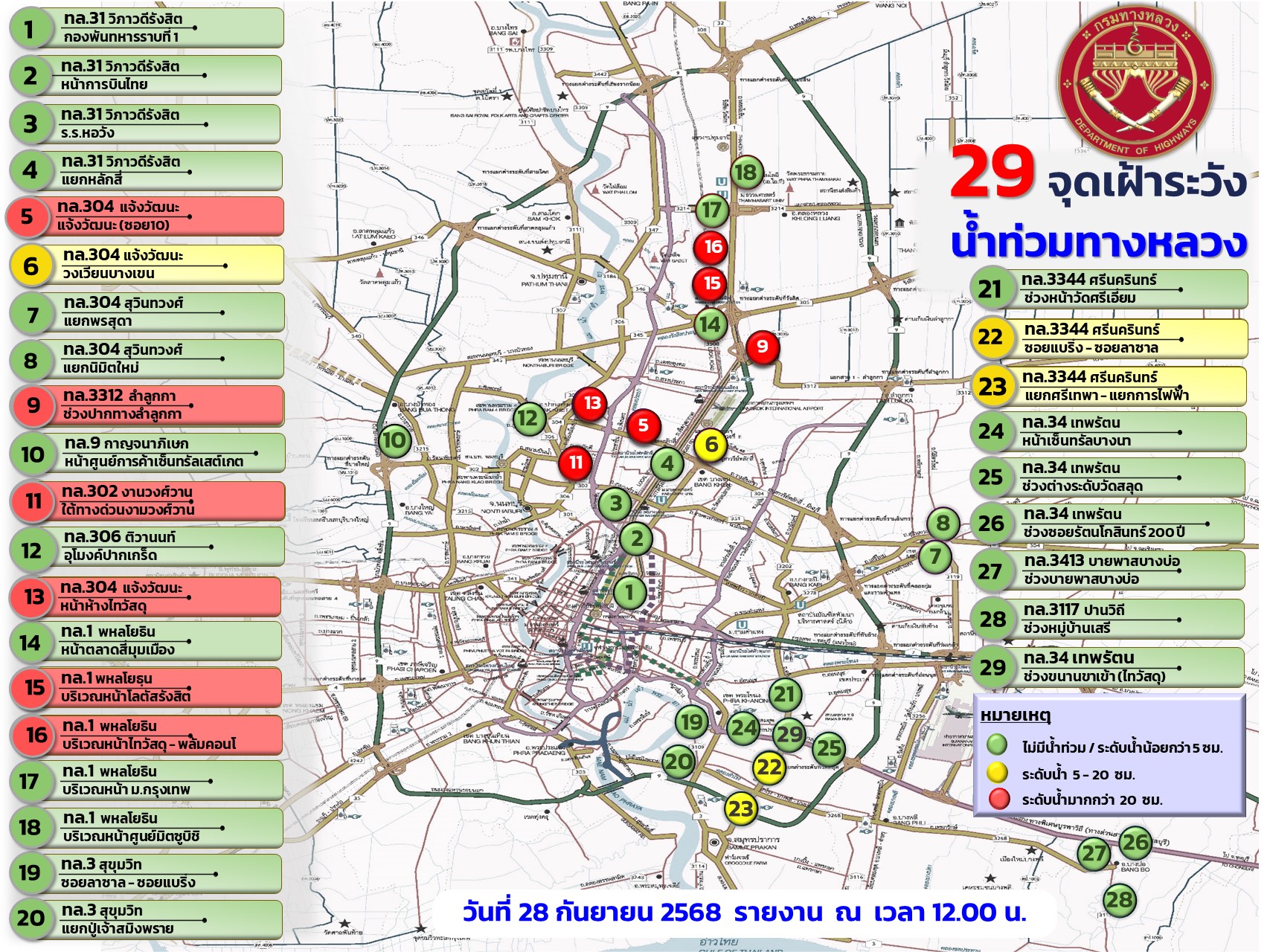Click red legend circle in notes box
The width and height of the screenshot is (1270, 952).
[998, 799]
